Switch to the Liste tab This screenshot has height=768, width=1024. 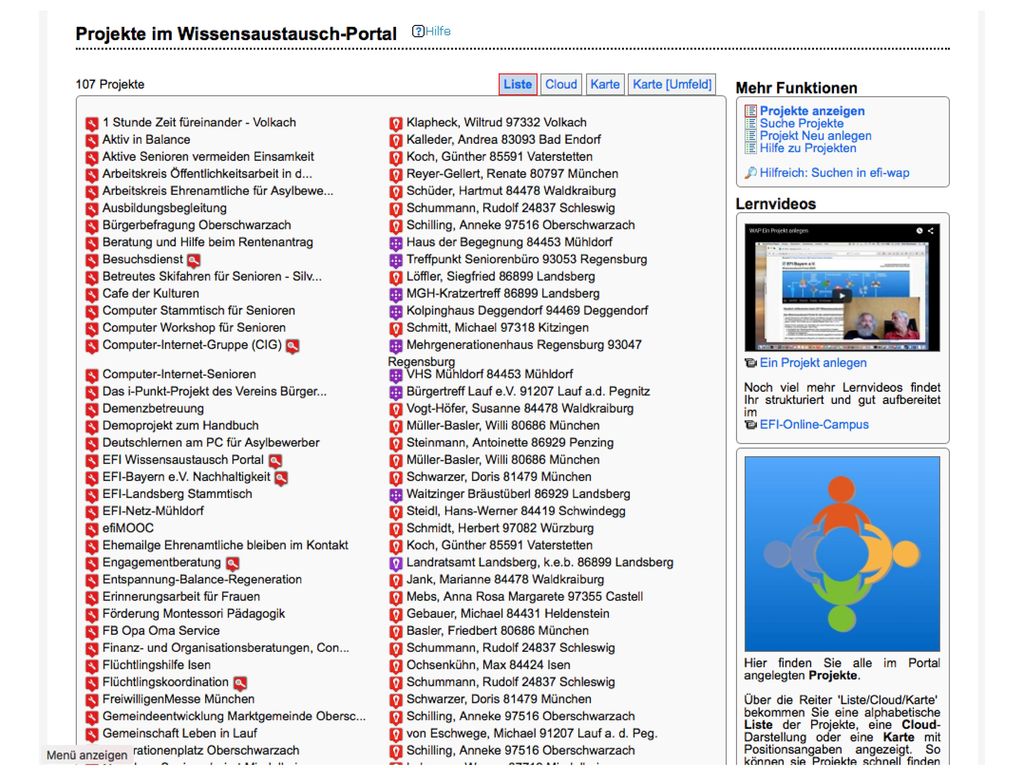coord(518,84)
